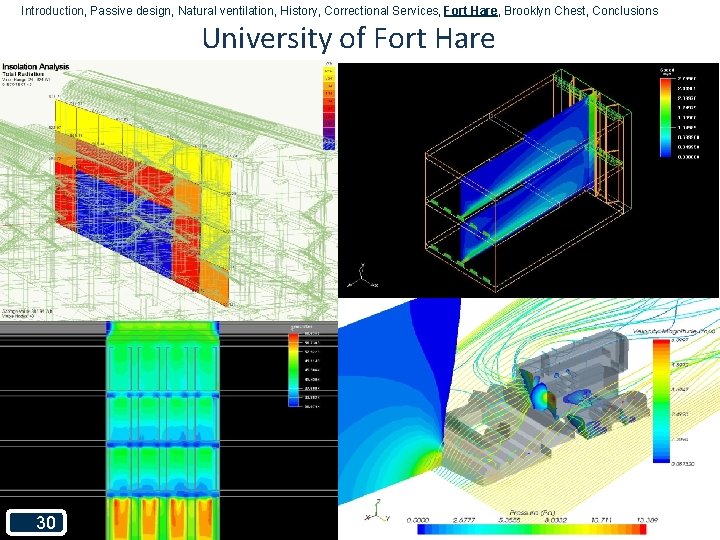This screenshot has width=720, height=540.
Task: Click the highlighted Fort Hare section label
Action: pos(470,11)
